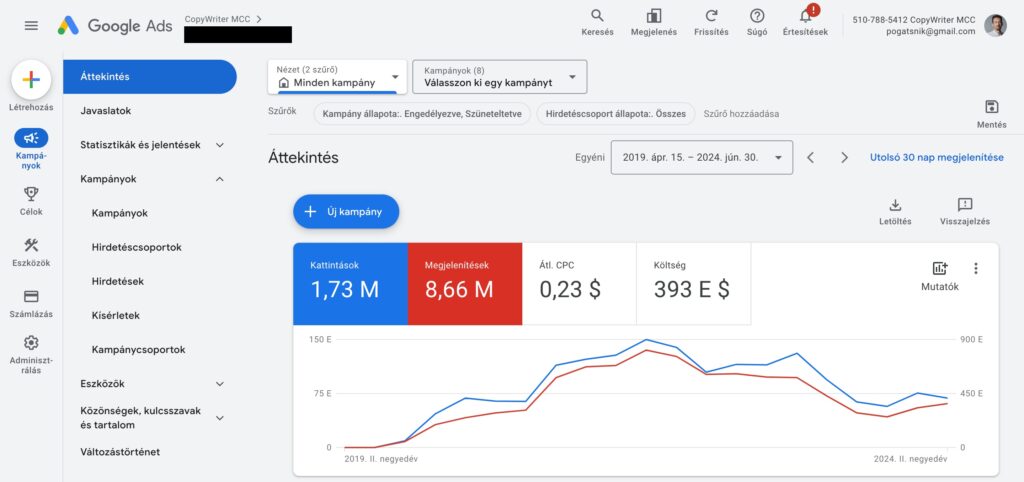Select the Átl. CPC metric card
Image resolution: width=1024 pixels, height=482 pixels.
[579, 284]
